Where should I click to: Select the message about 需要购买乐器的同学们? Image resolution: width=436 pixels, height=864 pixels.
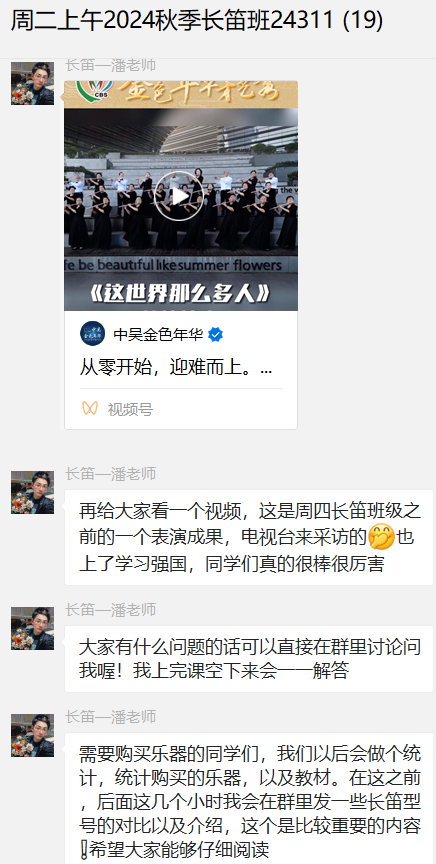pos(249,799)
